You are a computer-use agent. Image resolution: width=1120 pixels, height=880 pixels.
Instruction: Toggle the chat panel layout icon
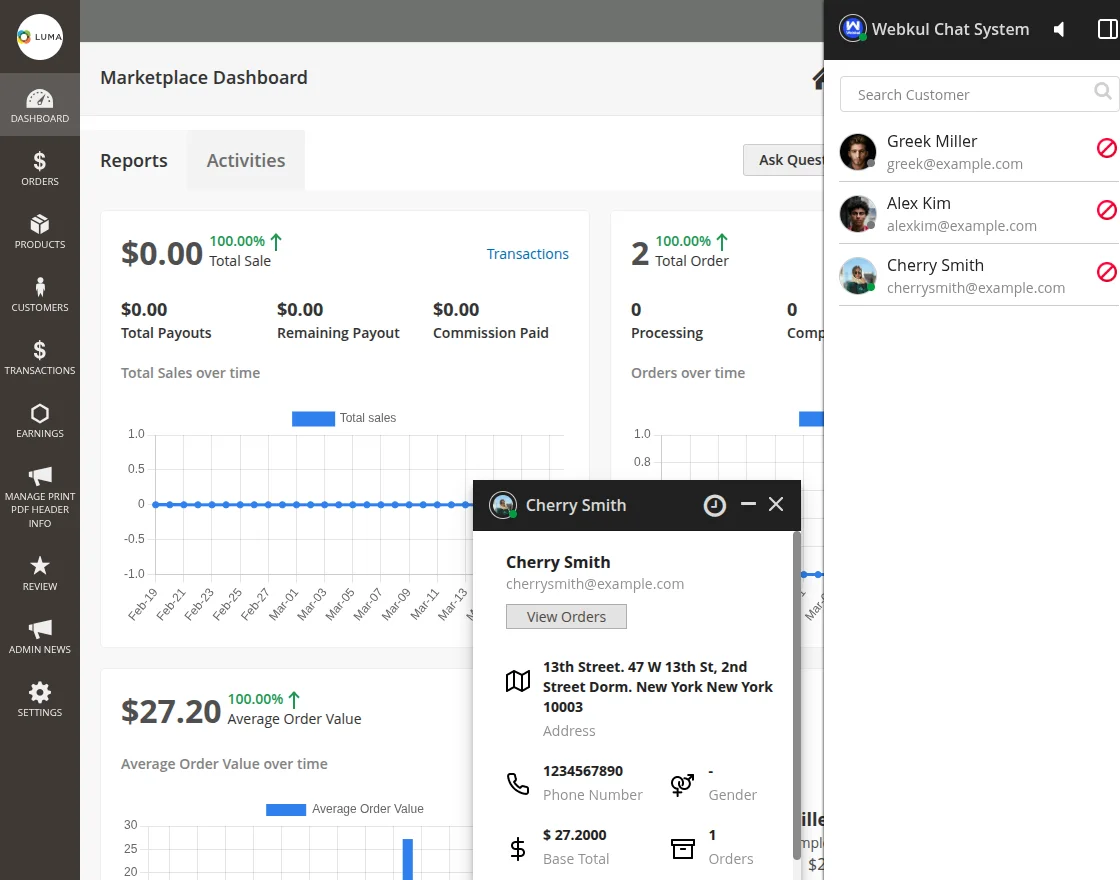tap(1107, 30)
